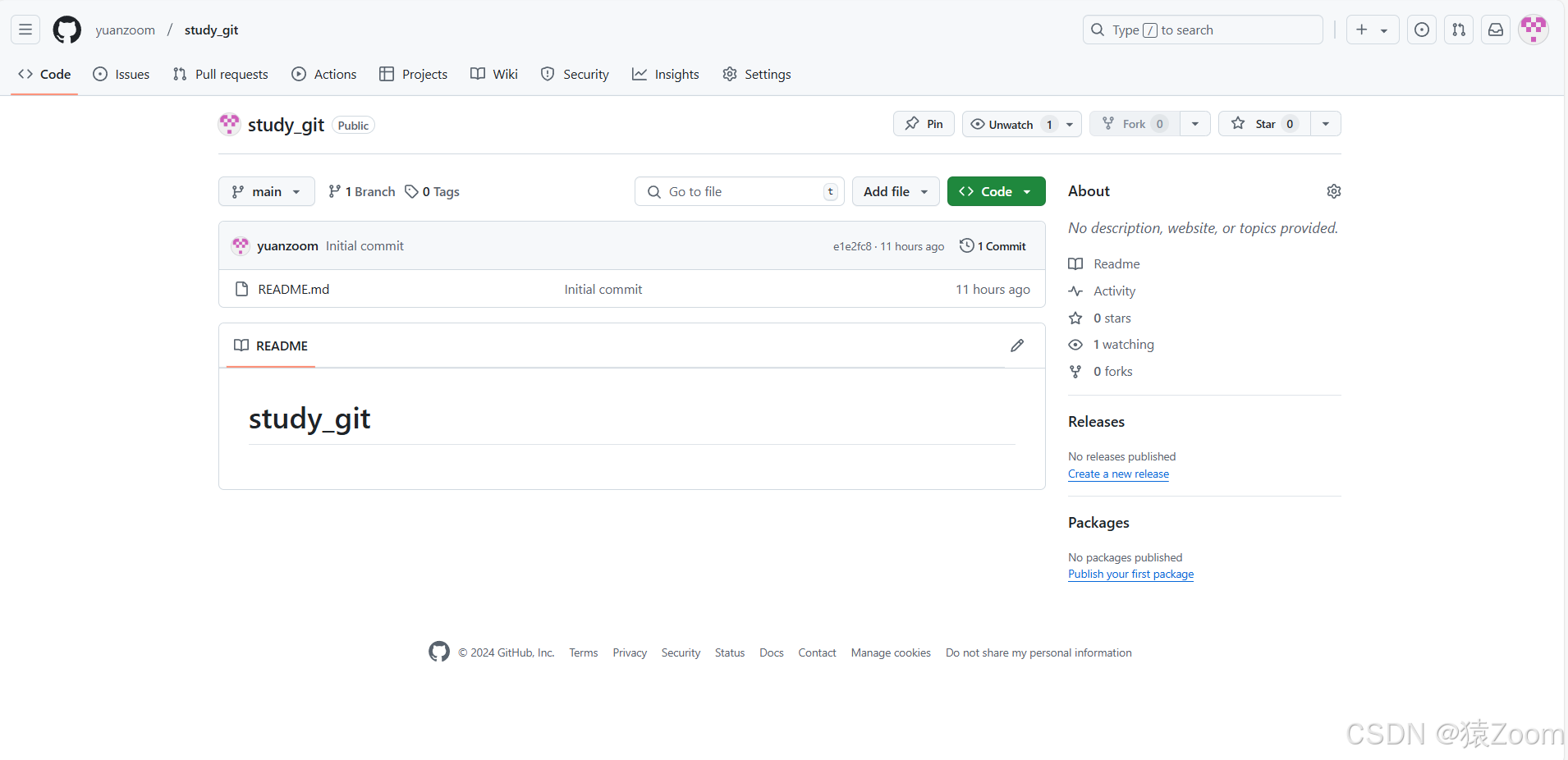
Task: Expand the create new dropdown next to plus icon
Action: (x=1384, y=30)
